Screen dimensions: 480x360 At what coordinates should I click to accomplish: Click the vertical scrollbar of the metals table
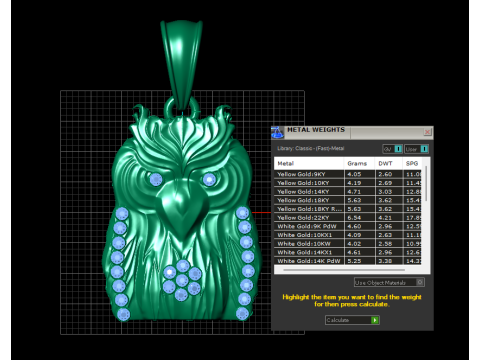426,184
